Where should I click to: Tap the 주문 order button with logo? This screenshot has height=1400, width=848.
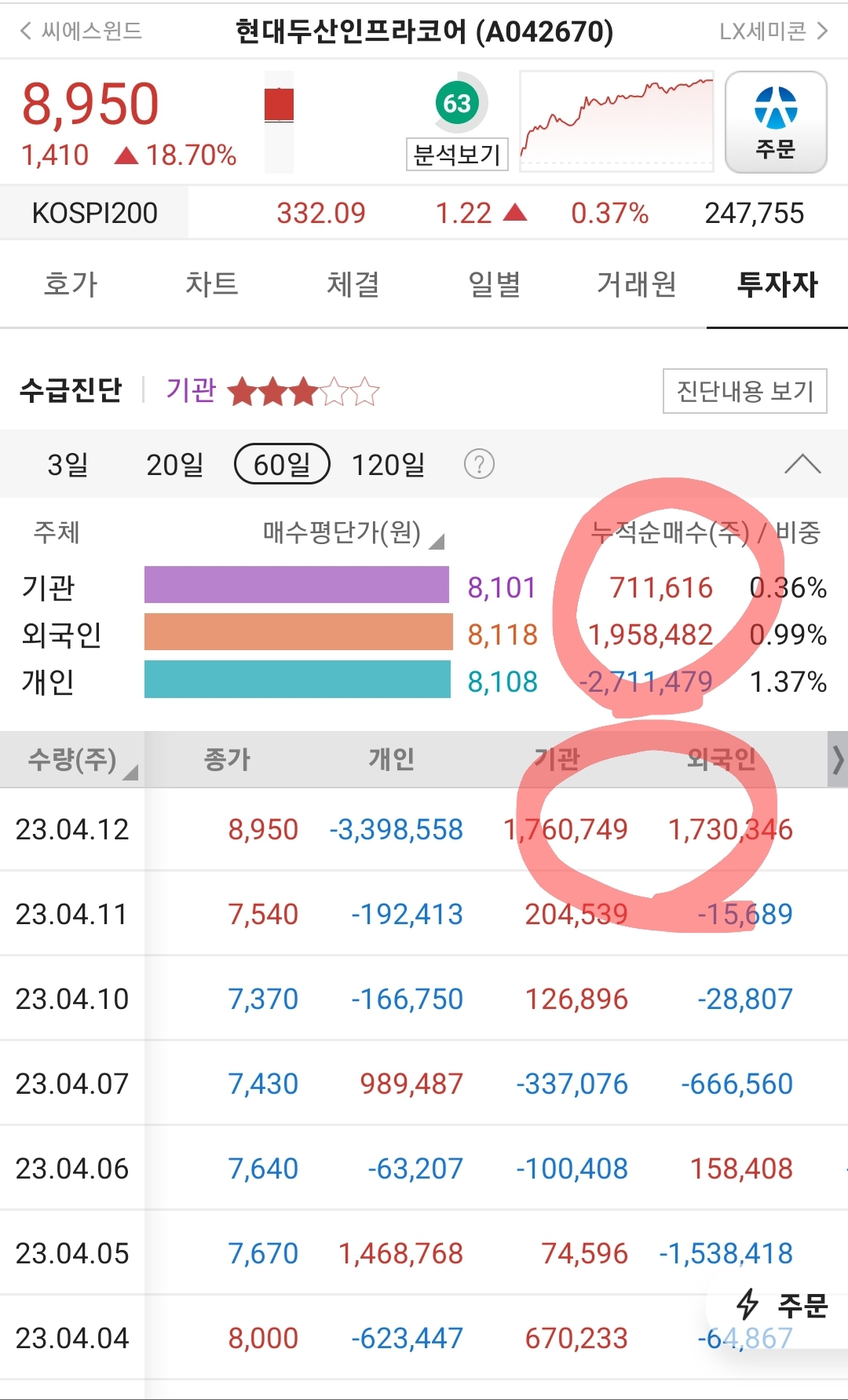click(x=776, y=122)
